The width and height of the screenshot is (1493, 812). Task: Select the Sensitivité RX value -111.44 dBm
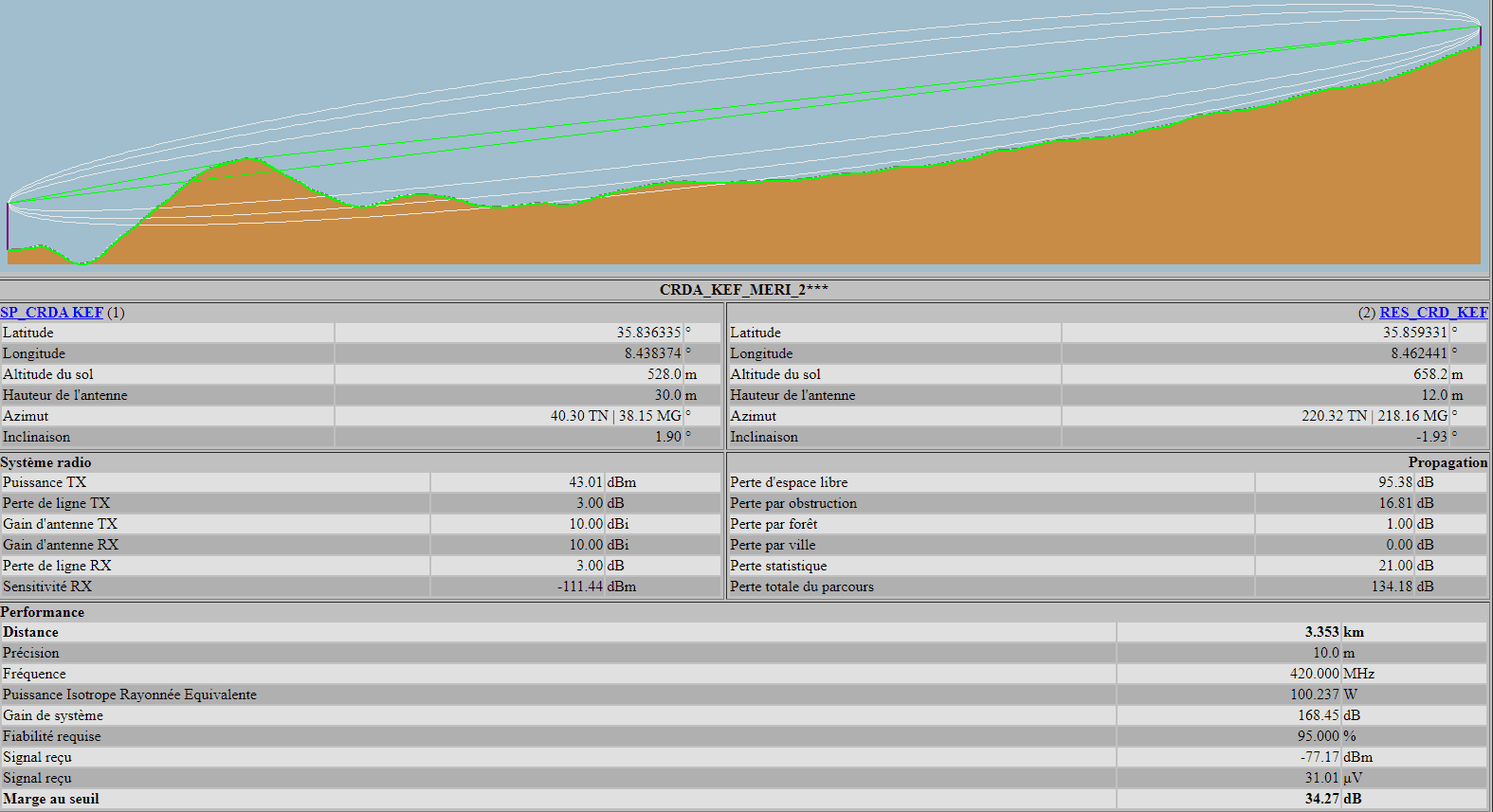pos(580,586)
